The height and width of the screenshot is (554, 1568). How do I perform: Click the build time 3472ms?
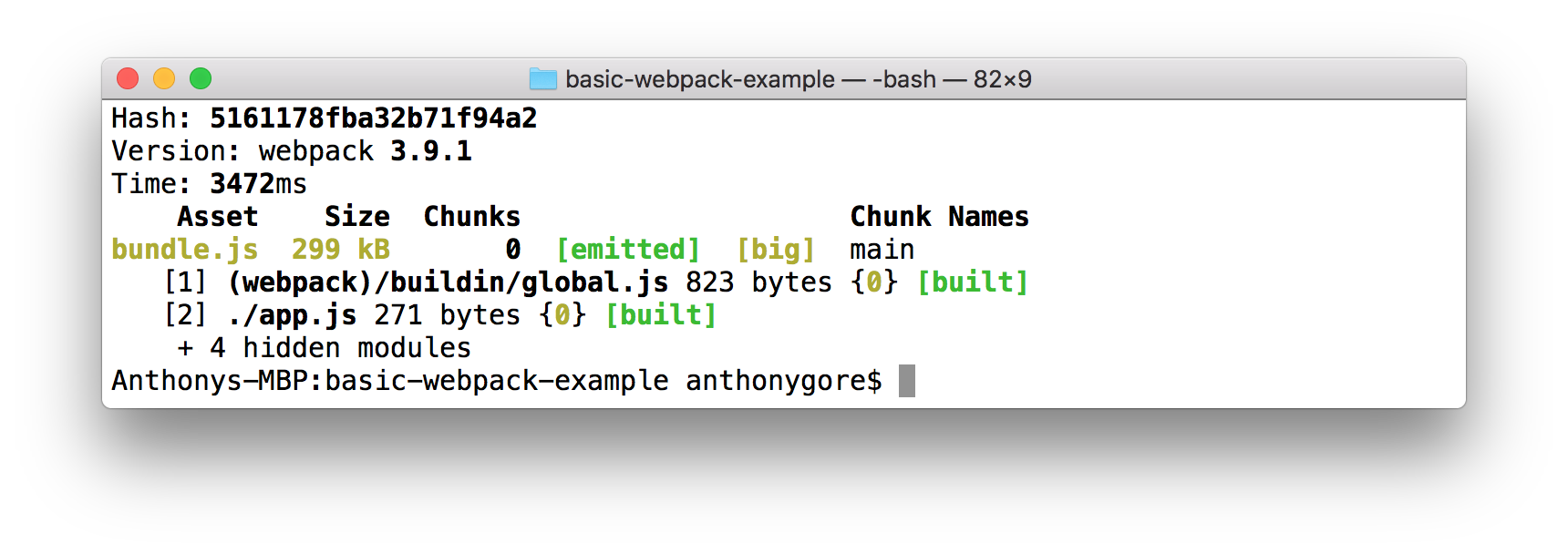[258, 184]
